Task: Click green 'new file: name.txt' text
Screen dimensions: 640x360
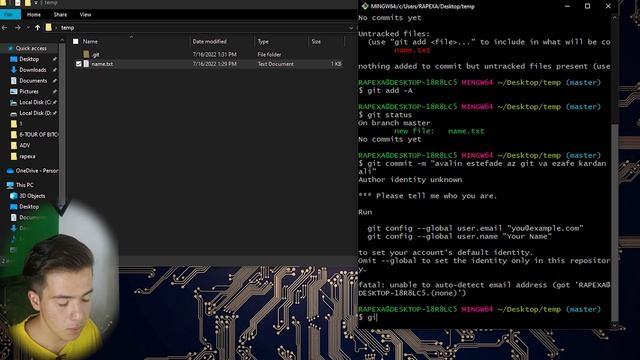Action: click(439, 131)
